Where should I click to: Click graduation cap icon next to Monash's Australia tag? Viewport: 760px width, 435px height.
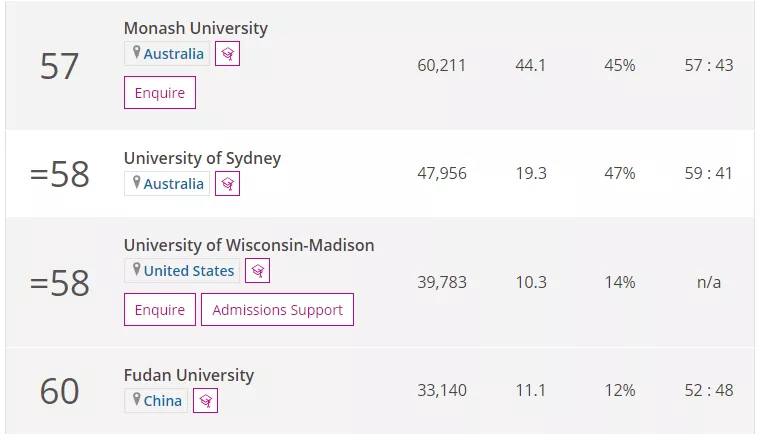click(227, 54)
